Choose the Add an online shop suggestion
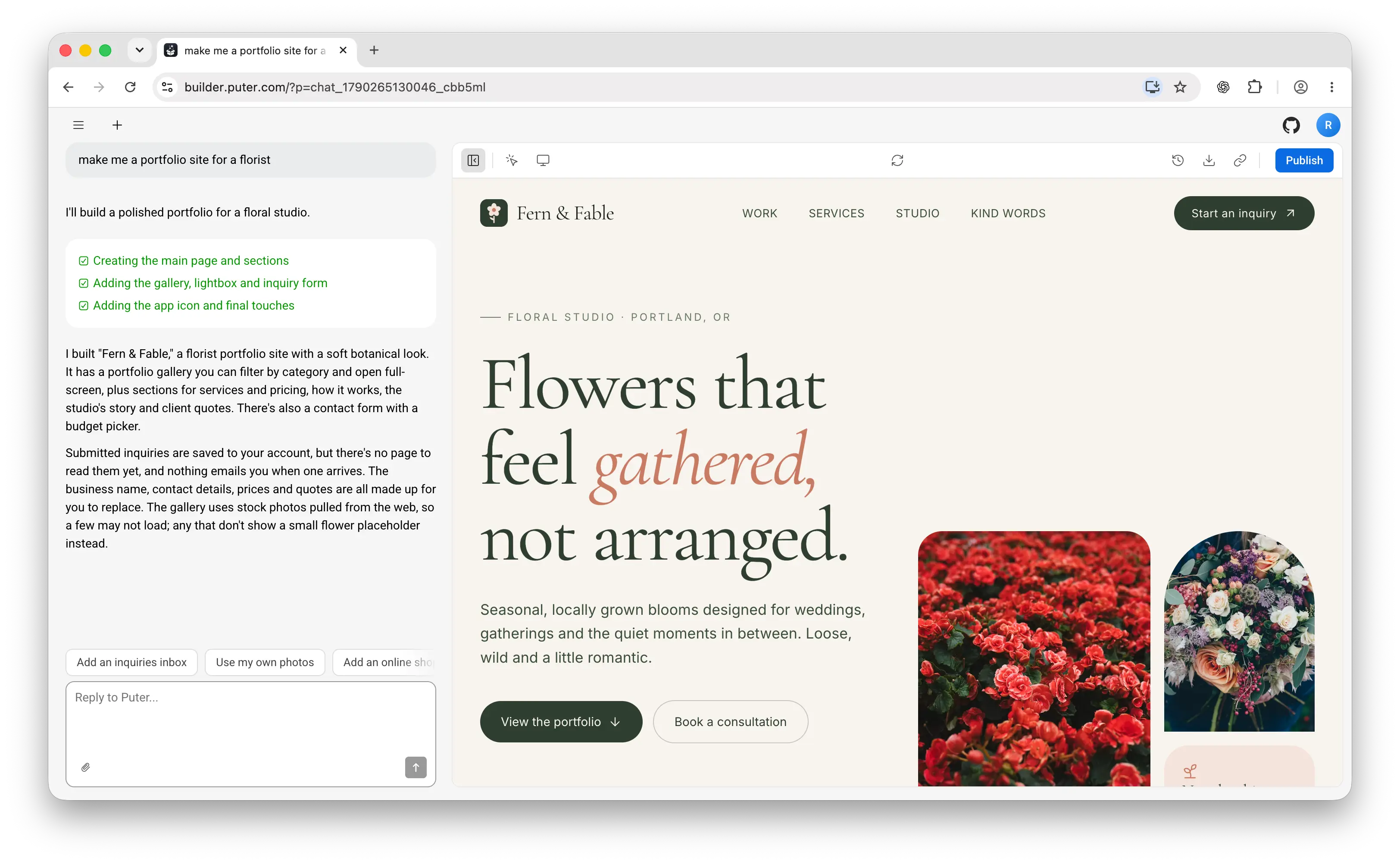 click(384, 662)
